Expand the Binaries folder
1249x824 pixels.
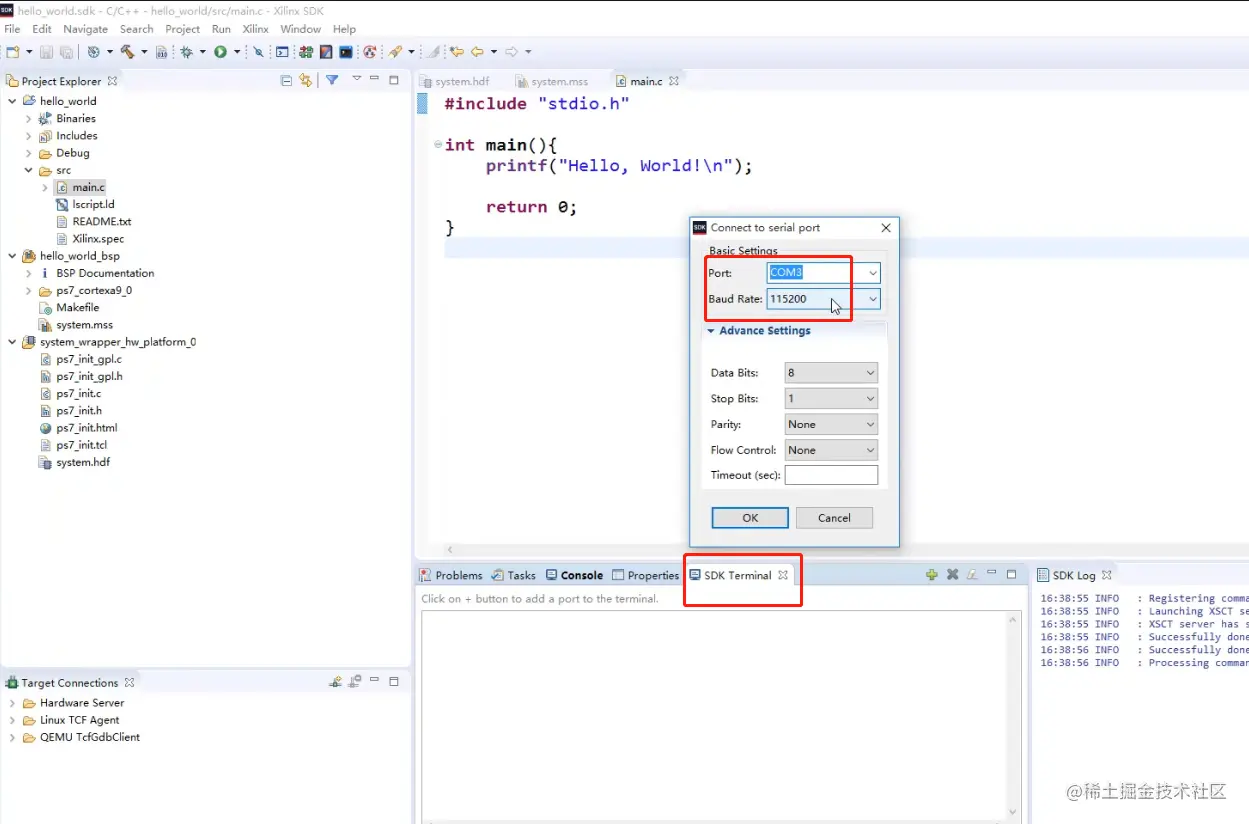[29, 118]
